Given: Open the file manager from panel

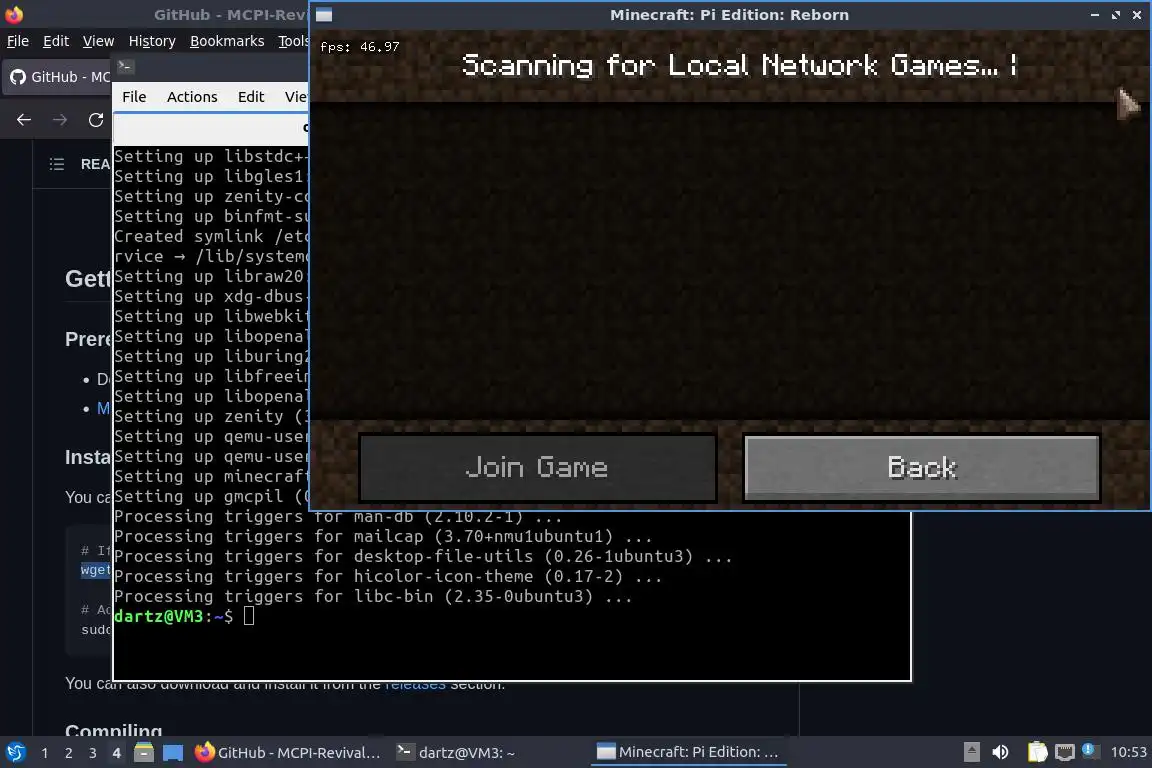Looking at the screenshot, I should (144, 753).
